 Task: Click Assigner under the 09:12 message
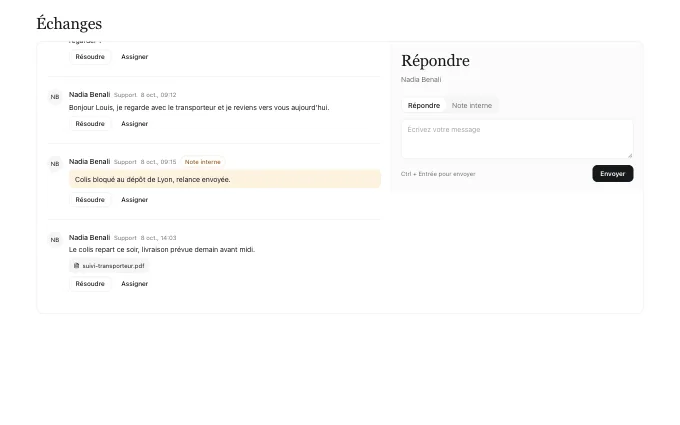pyautogui.click(x=134, y=124)
